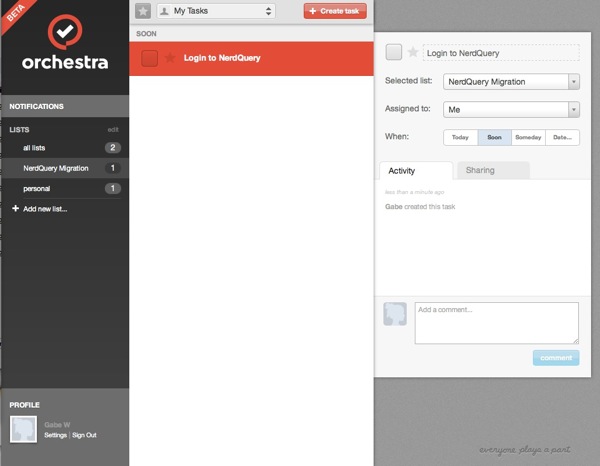The height and width of the screenshot is (466, 600).
Task: Click the Add a comment text box
Action: tap(497, 323)
